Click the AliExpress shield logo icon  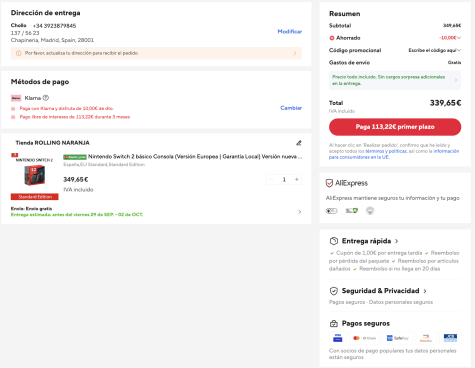coord(329,183)
